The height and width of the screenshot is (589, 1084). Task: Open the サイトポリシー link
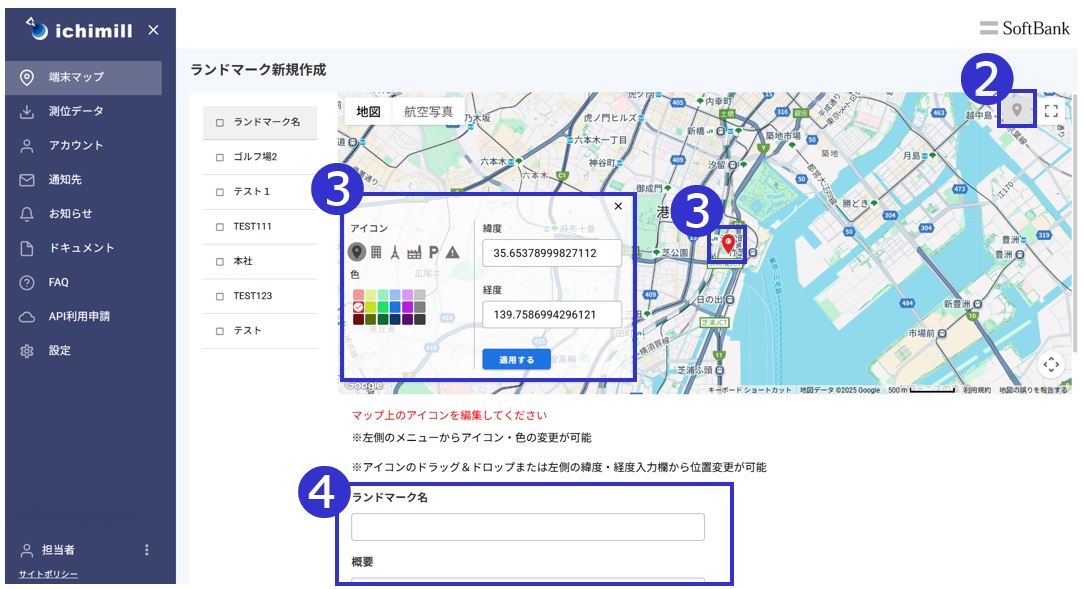click(x=48, y=574)
